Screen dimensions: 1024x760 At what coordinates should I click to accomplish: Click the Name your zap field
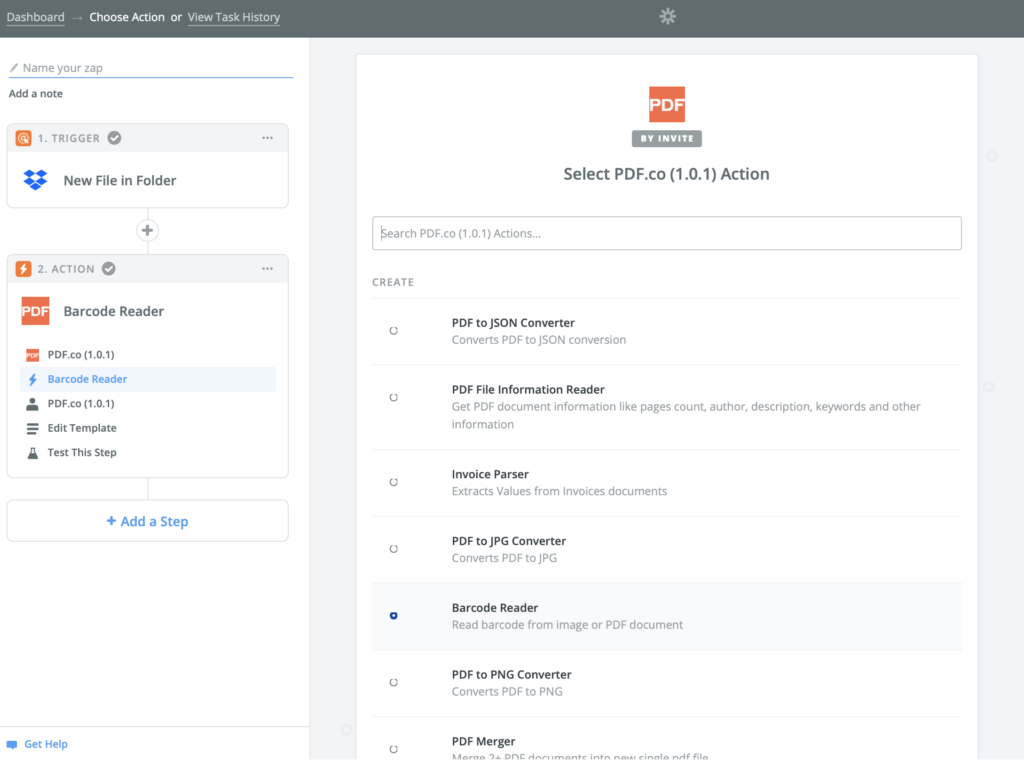151,68
